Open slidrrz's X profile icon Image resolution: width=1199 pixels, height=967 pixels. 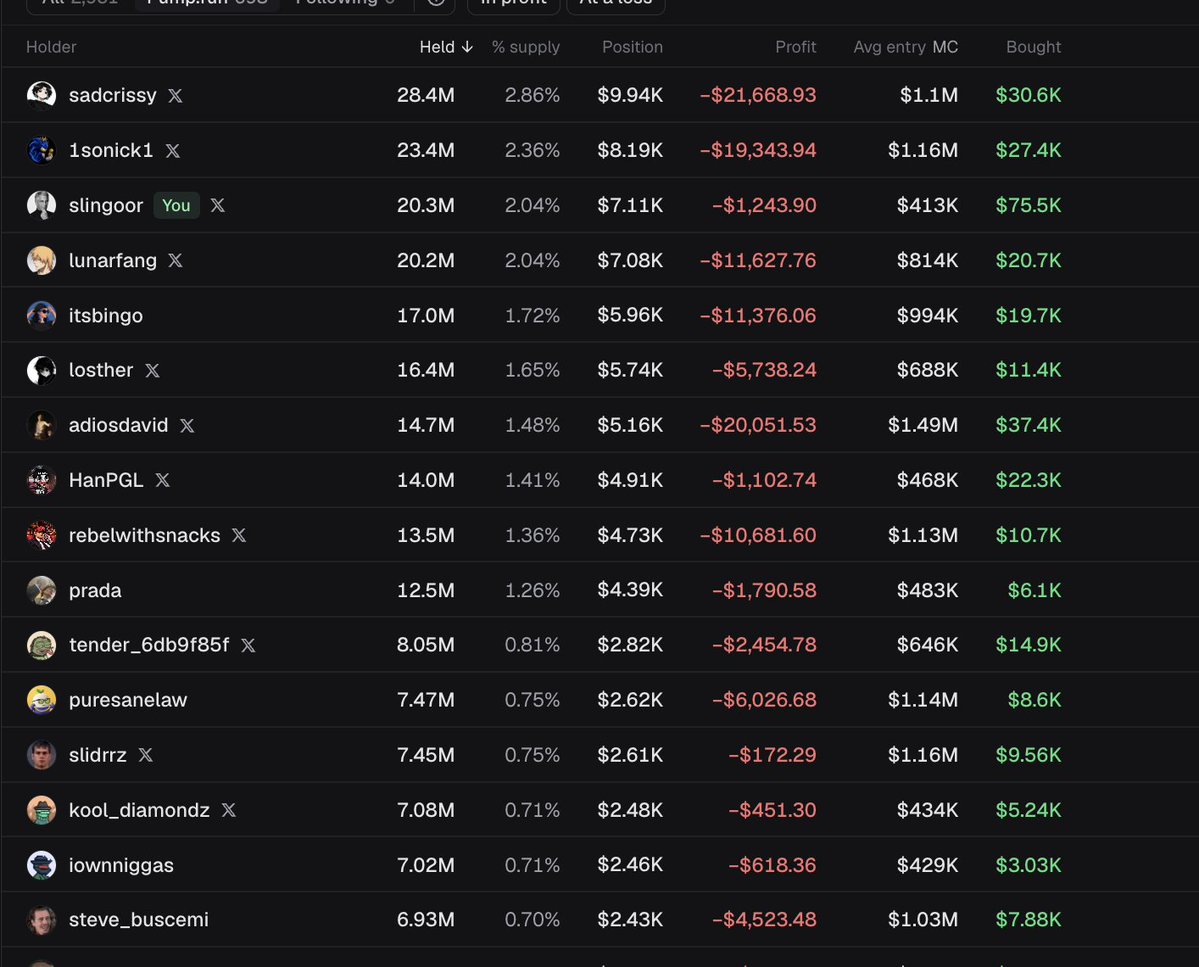pos(145,755)
